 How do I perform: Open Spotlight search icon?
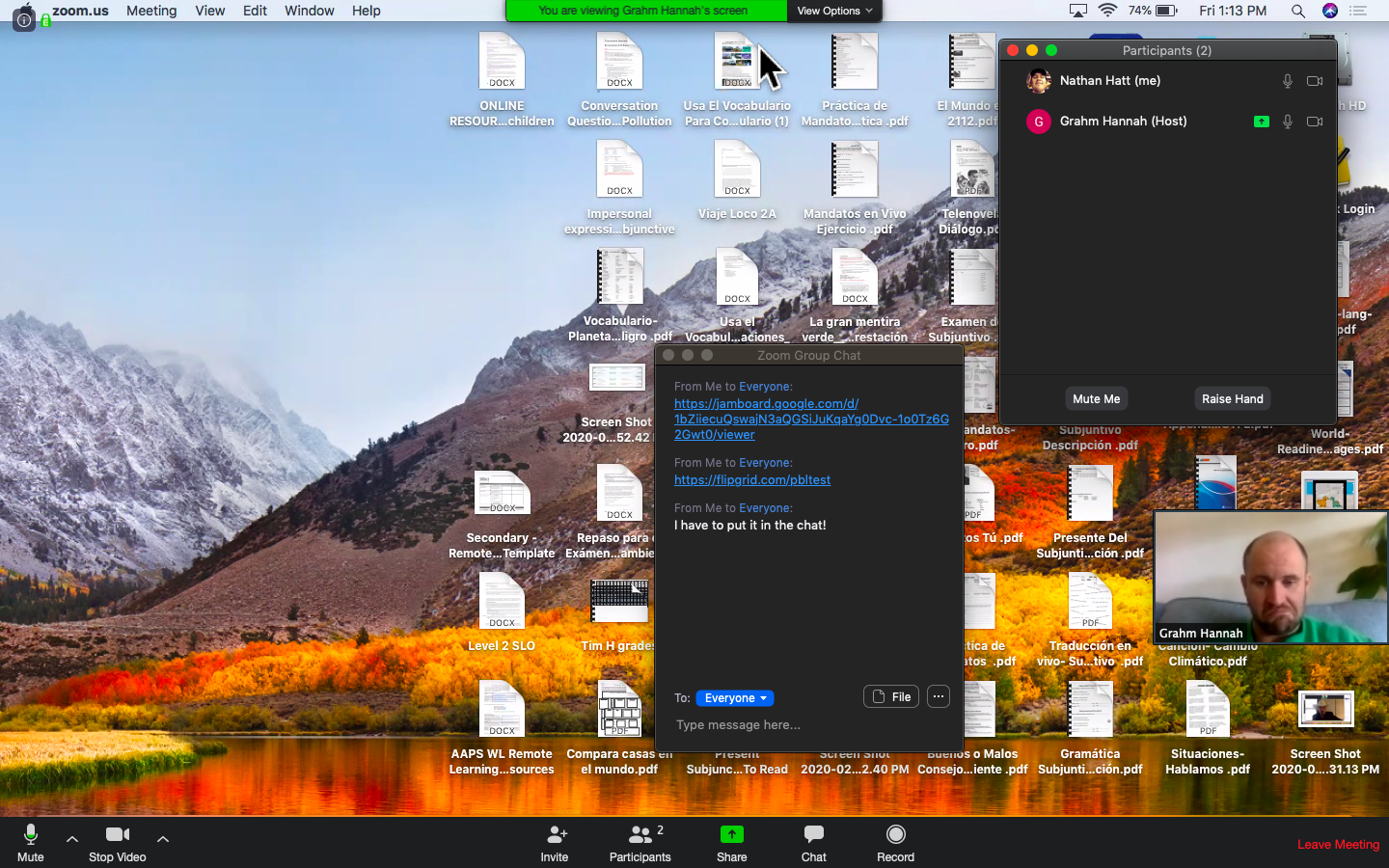[x=1298, y=11]
